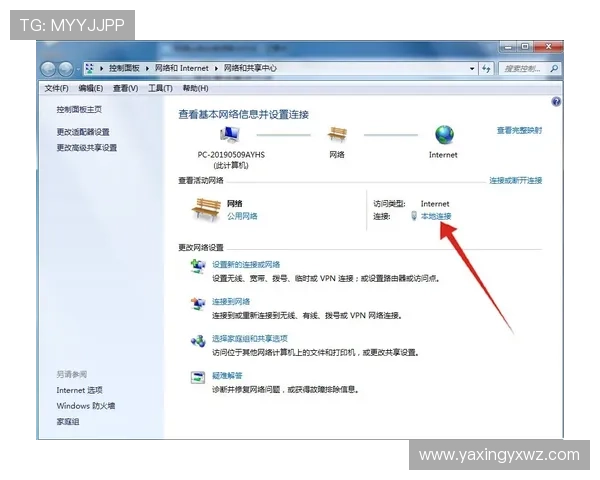Click the 网络和 Internet breadcrumb

182,69
